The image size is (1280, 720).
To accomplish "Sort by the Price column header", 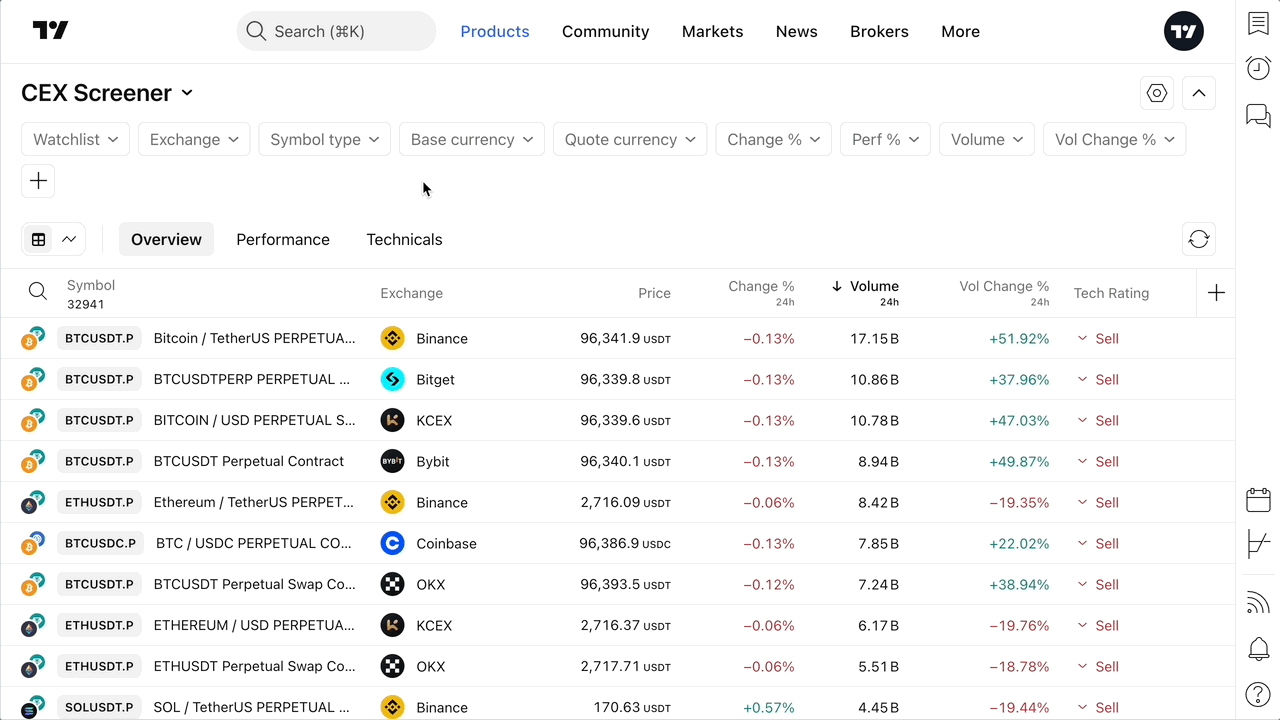I will (654, 293).
